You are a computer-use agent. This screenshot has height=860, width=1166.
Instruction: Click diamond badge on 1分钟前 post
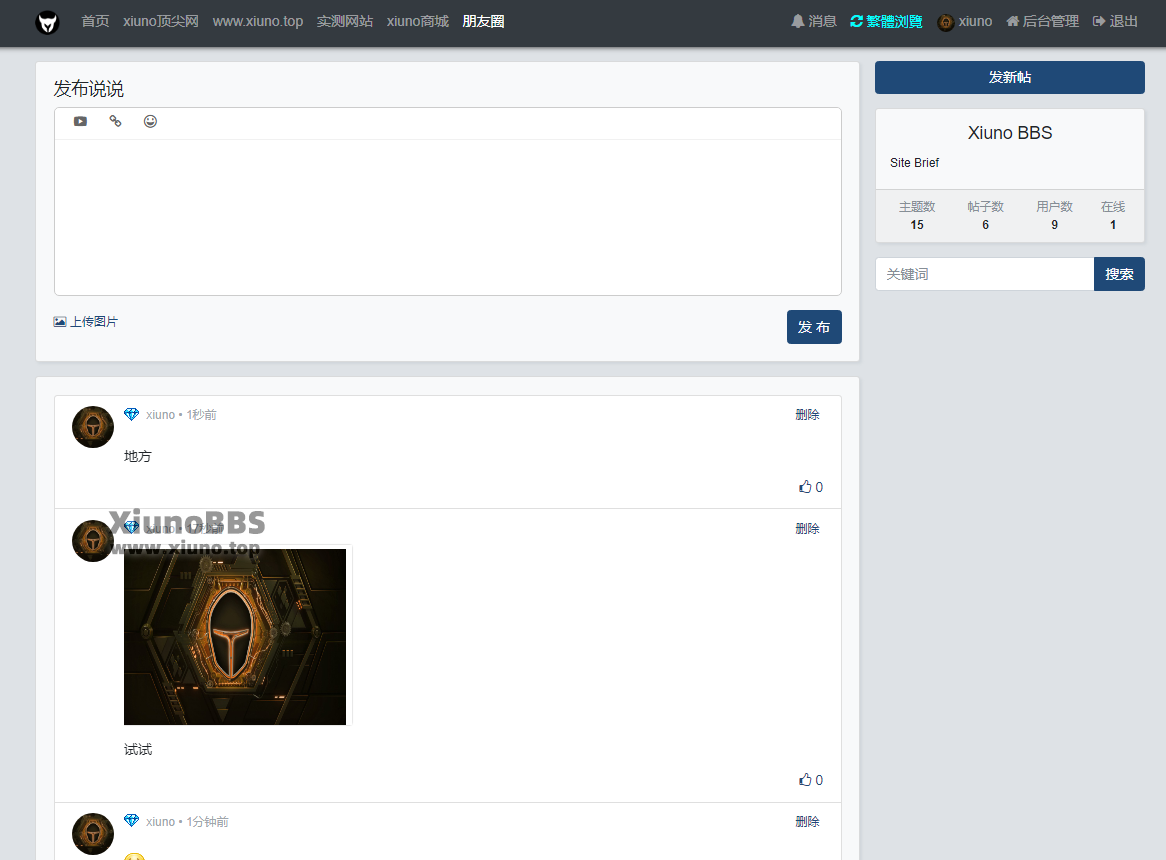(132, 821)
